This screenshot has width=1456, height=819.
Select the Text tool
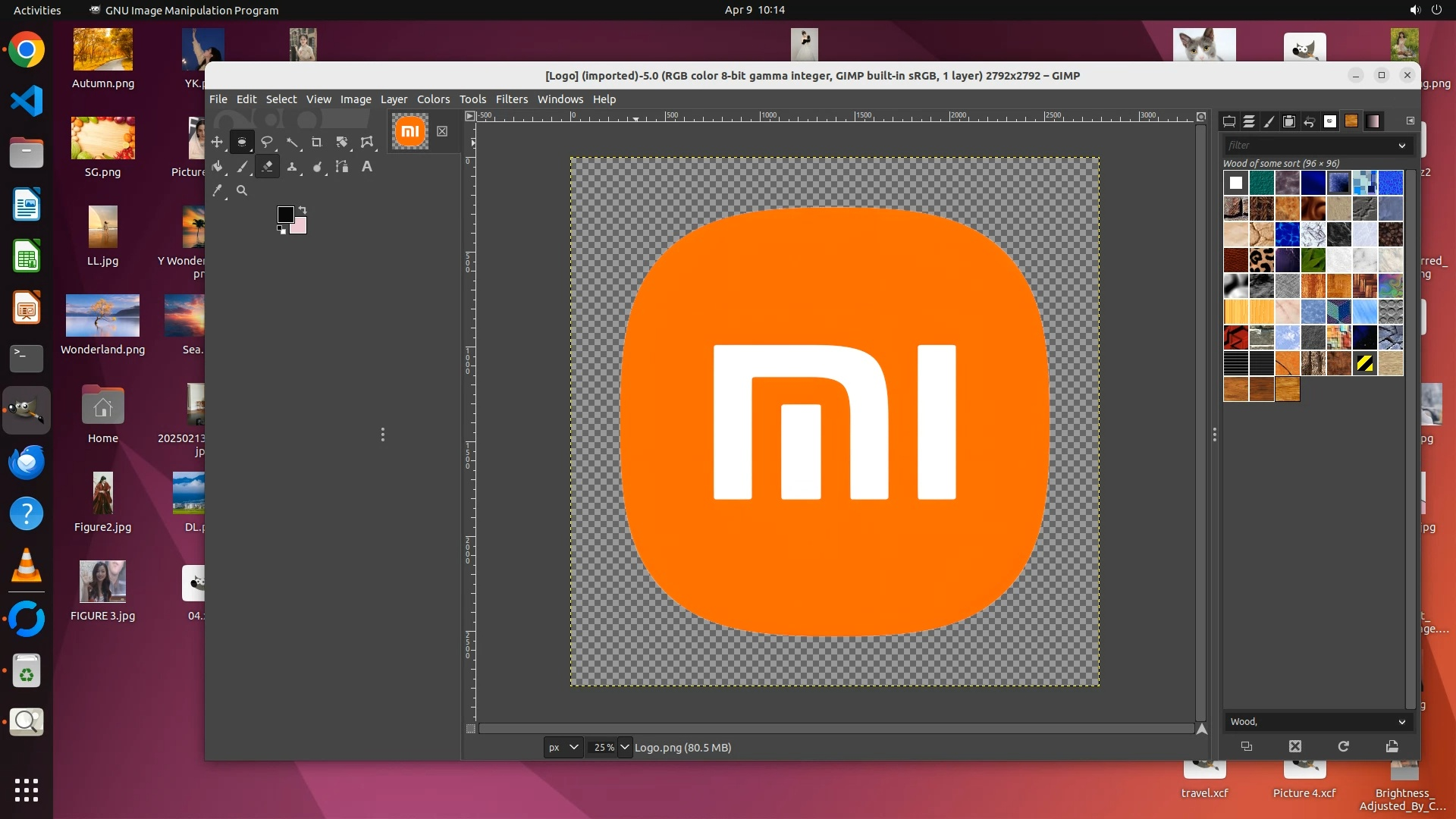point(367,167)
